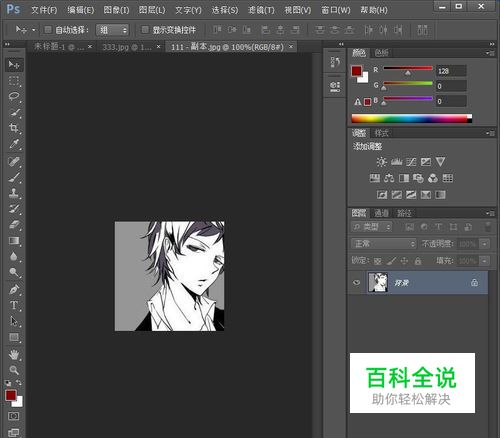Select the Crop tool
The image size is (500, 438).
14,128
